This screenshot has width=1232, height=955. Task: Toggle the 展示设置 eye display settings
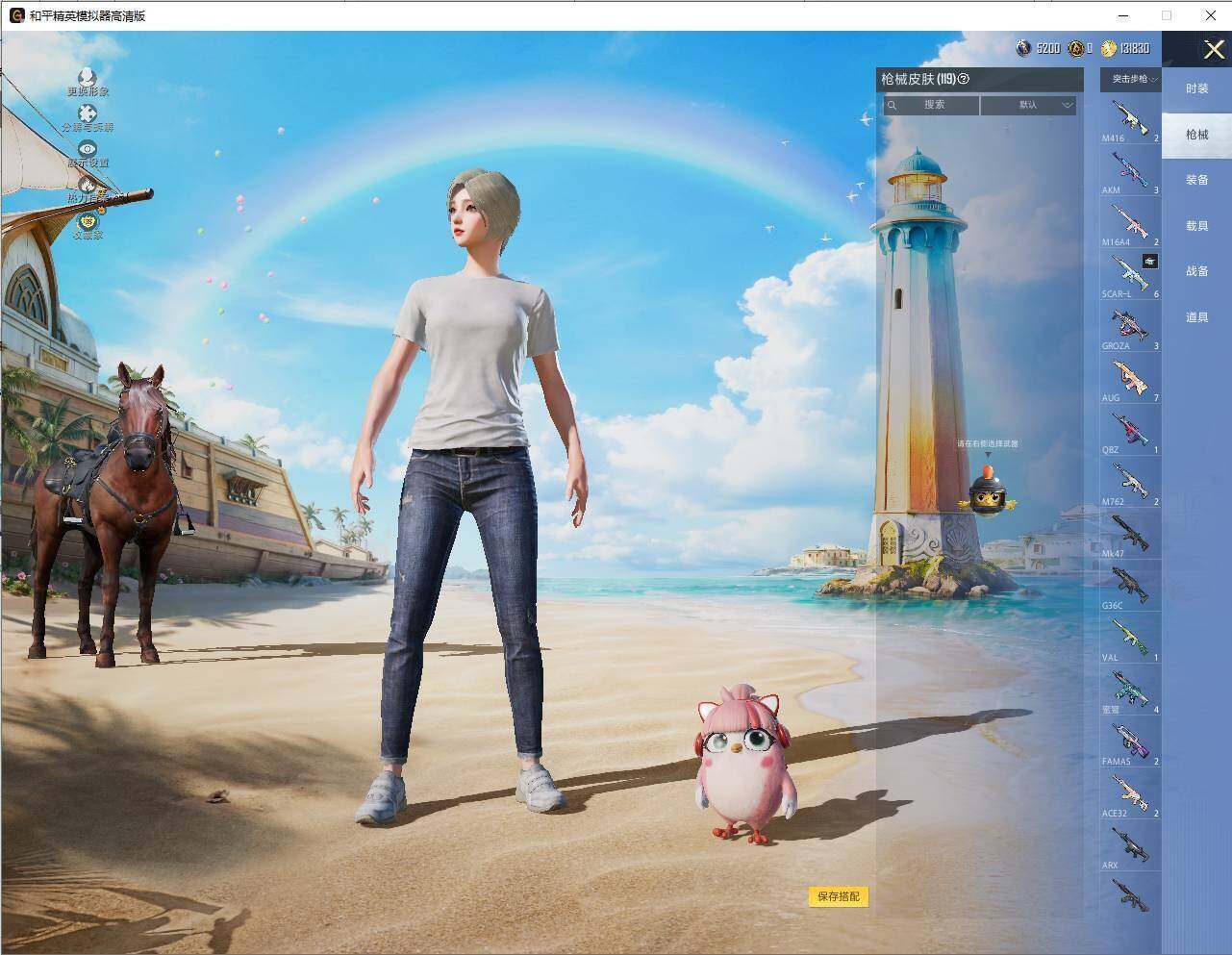(88, 149)
